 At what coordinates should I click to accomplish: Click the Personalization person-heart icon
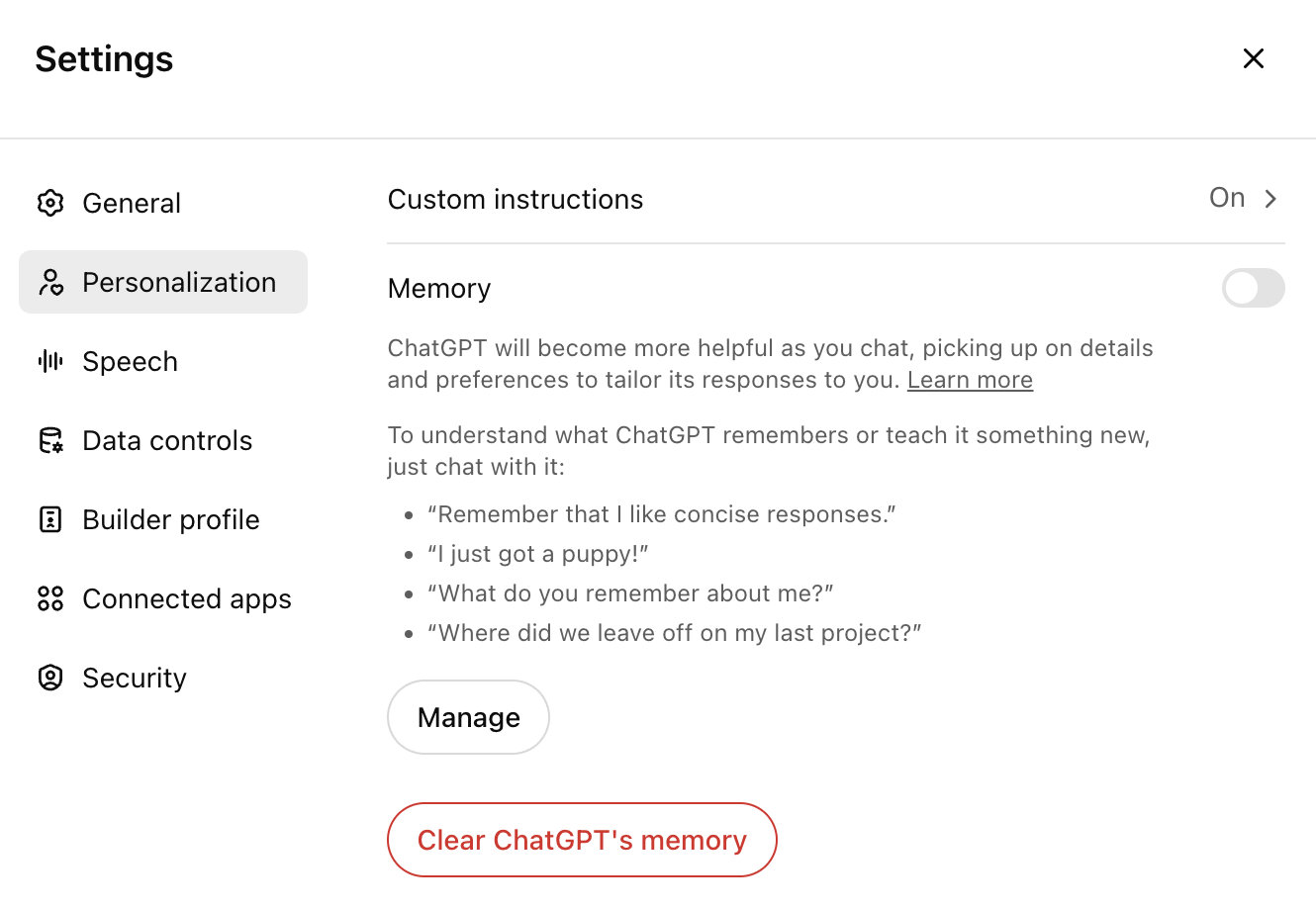[x=50, y=282]
